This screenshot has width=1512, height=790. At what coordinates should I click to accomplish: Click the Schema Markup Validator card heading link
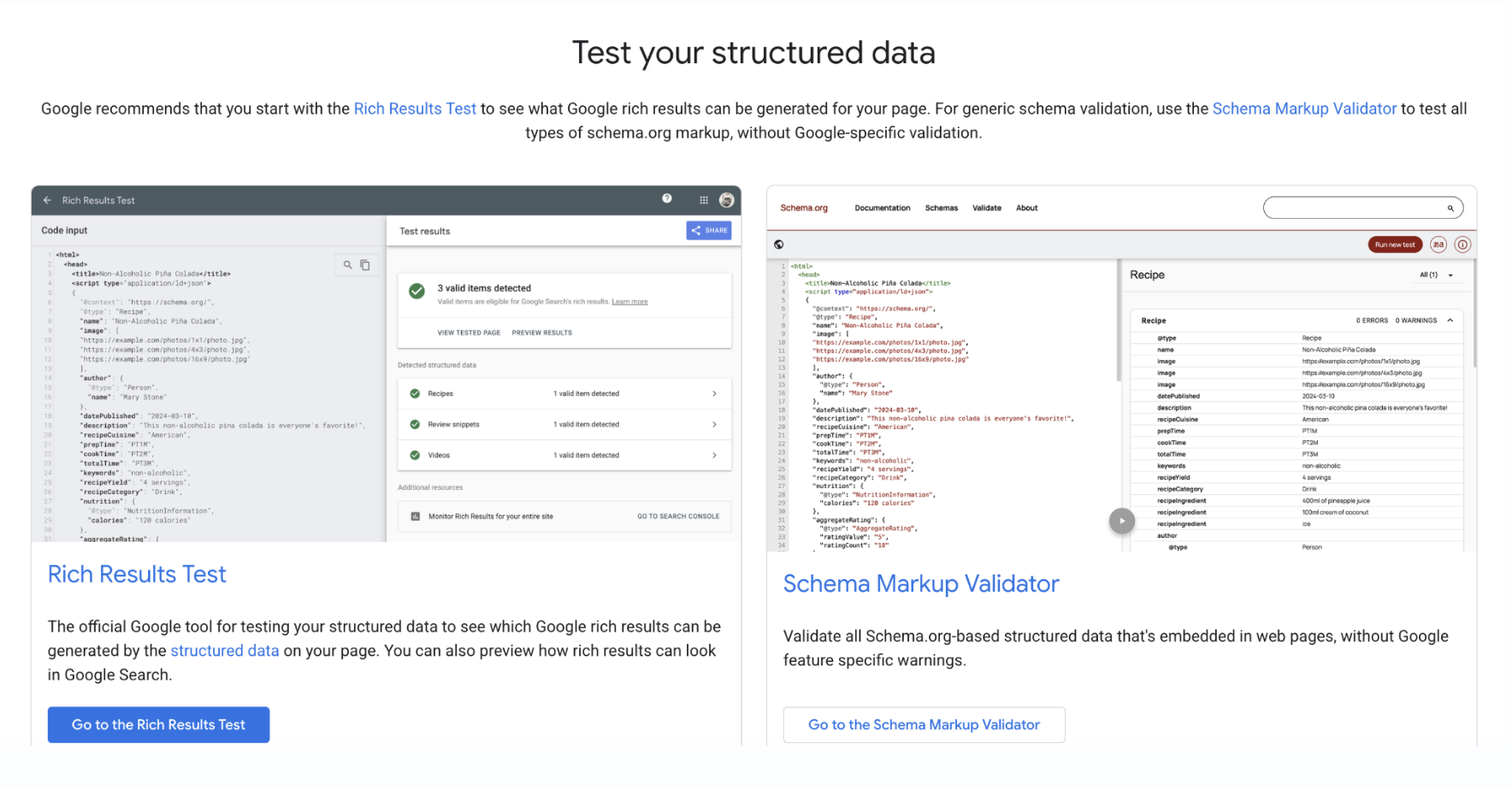(921, 584)
